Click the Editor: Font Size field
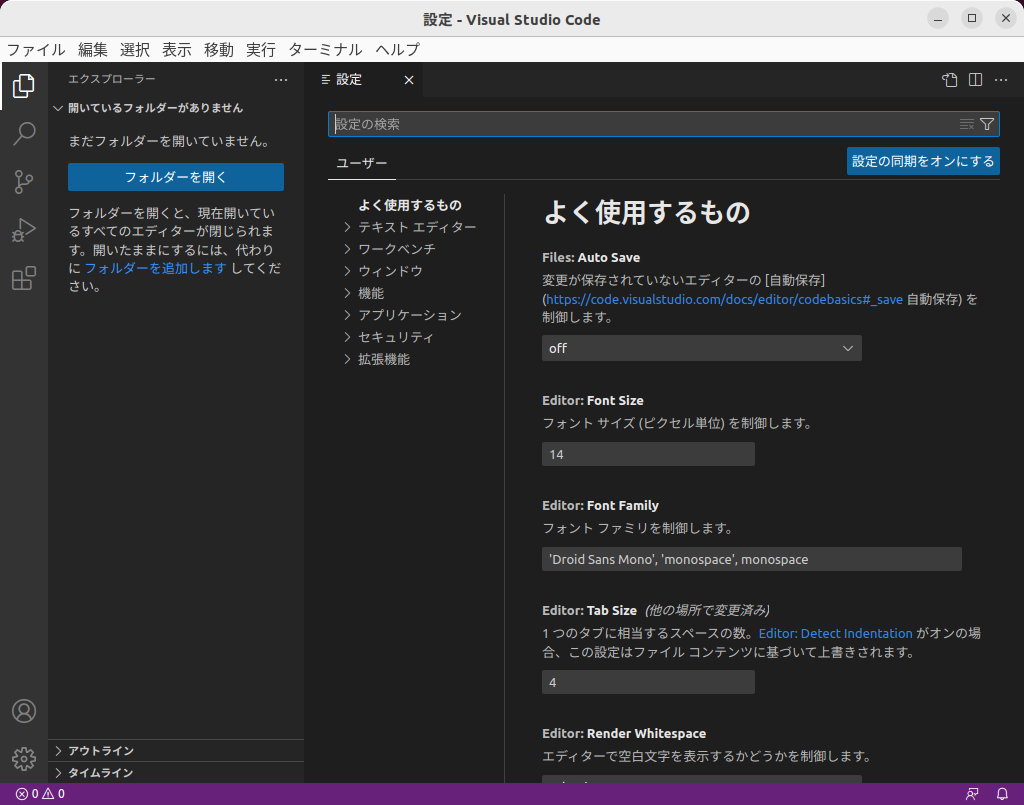The image size is (1024, 805). pyautogui.click(x=648, y=454)
